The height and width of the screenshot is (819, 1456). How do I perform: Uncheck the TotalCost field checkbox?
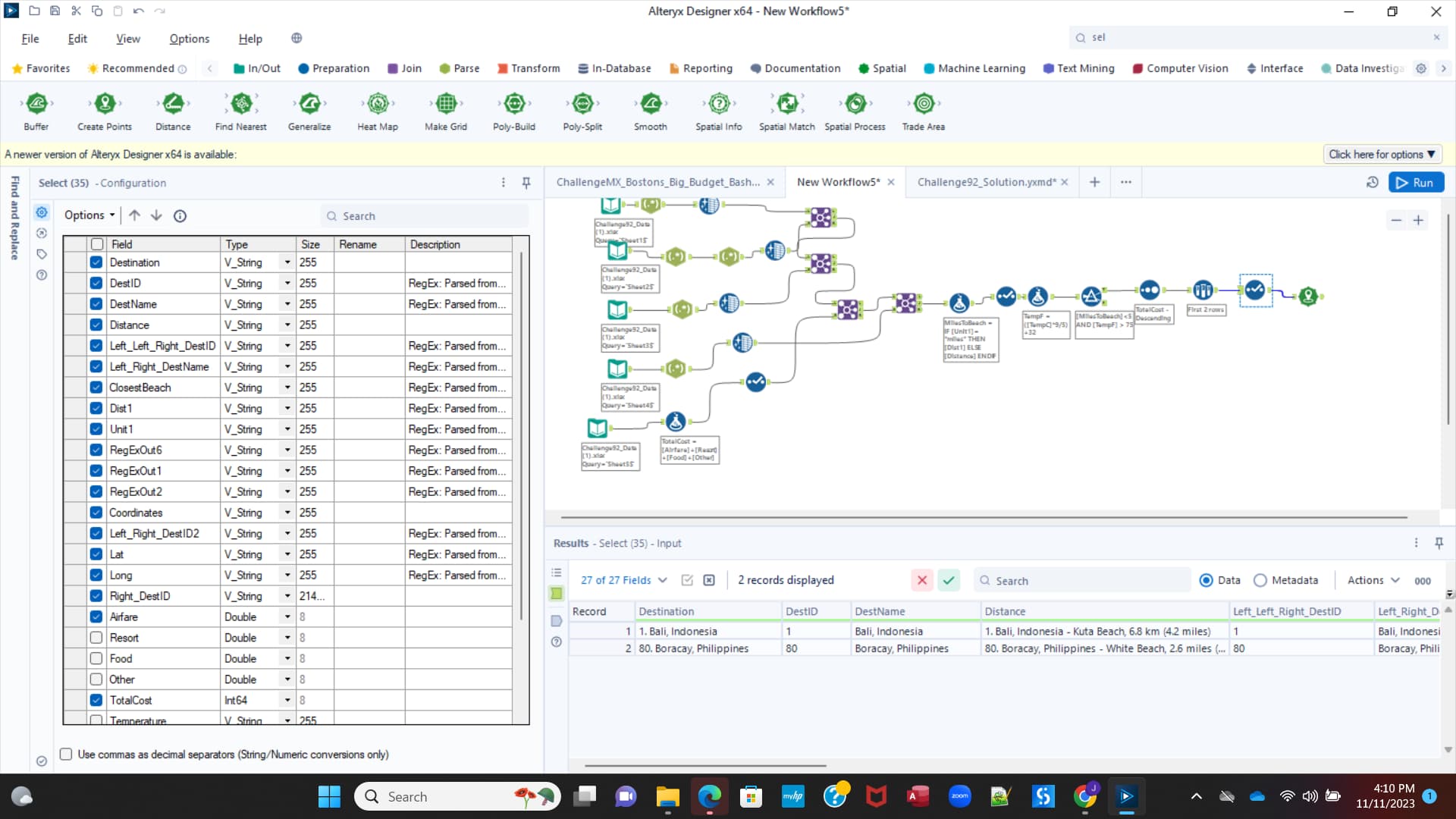coord(96,700)
